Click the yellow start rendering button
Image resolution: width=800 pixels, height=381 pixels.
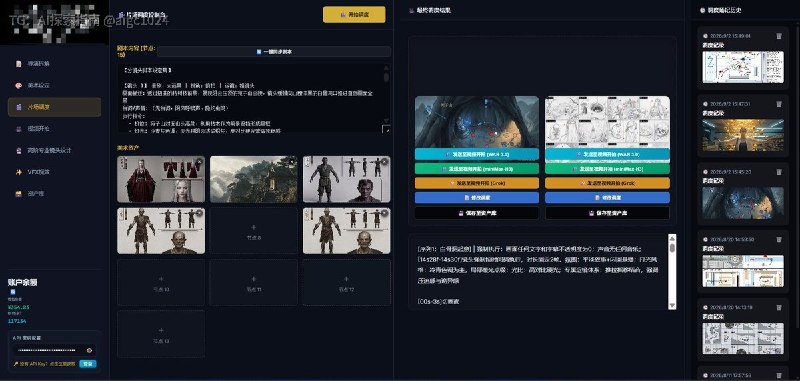coord(354,15)
